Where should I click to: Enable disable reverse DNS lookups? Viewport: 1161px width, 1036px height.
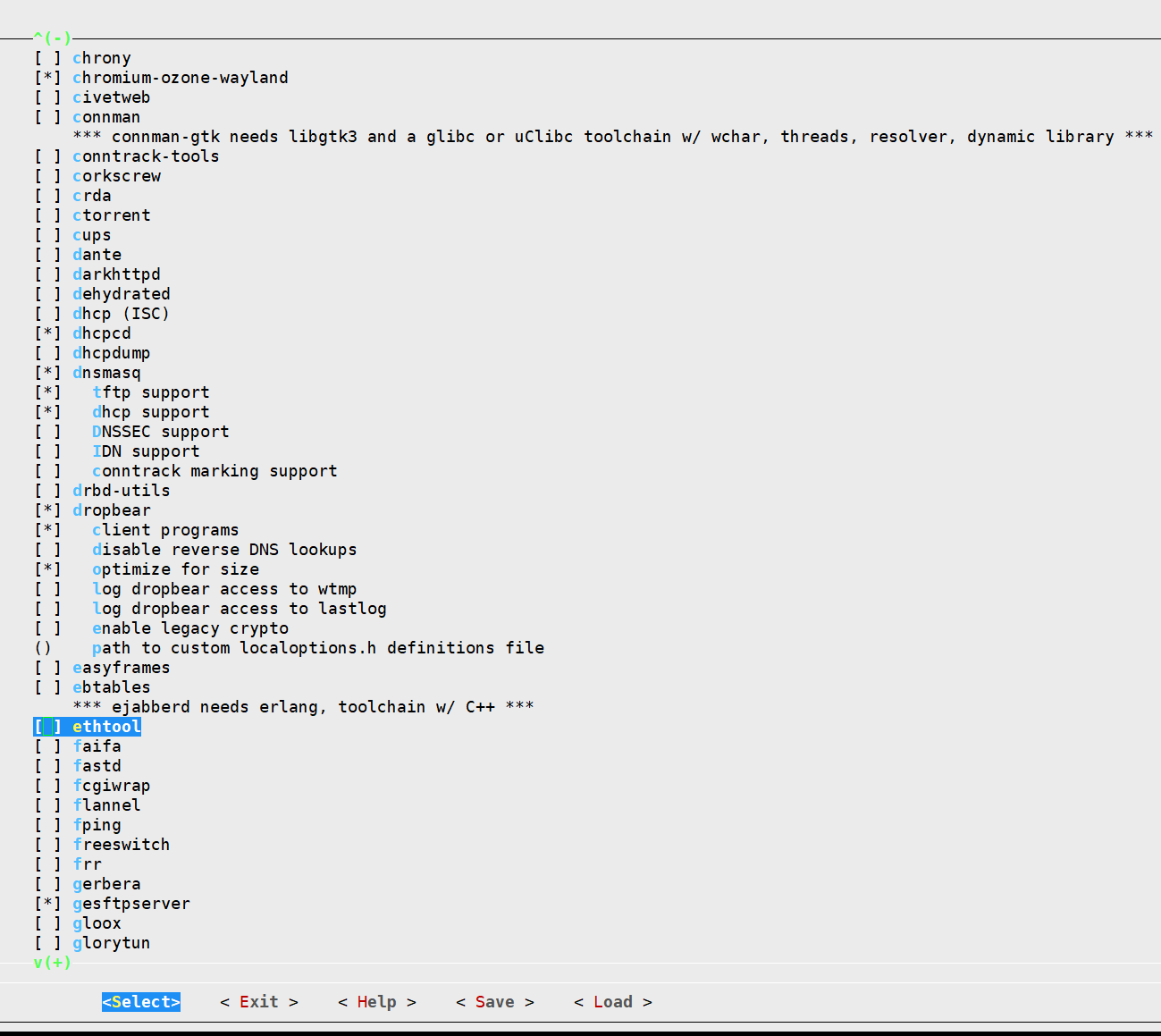(47, 550)
